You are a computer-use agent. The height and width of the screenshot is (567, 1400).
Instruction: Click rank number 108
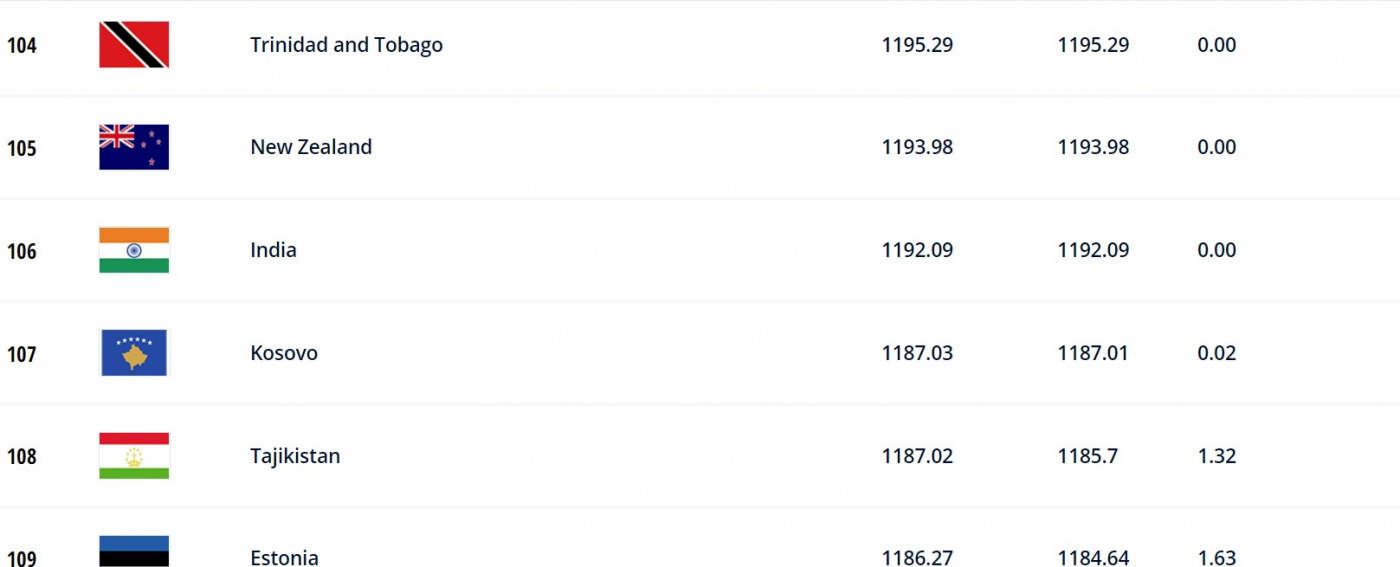[22, 457]
